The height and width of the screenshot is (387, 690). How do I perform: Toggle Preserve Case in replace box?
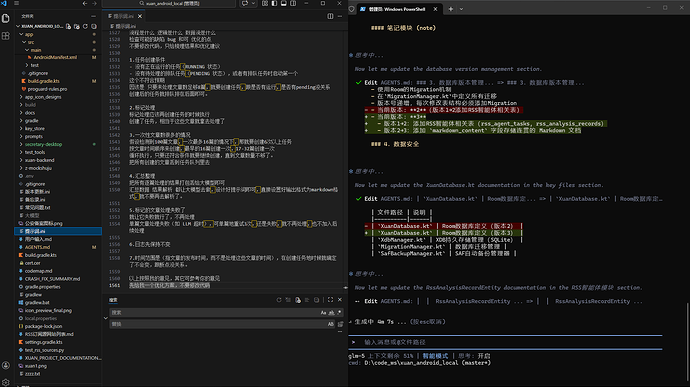click(330, 324)
